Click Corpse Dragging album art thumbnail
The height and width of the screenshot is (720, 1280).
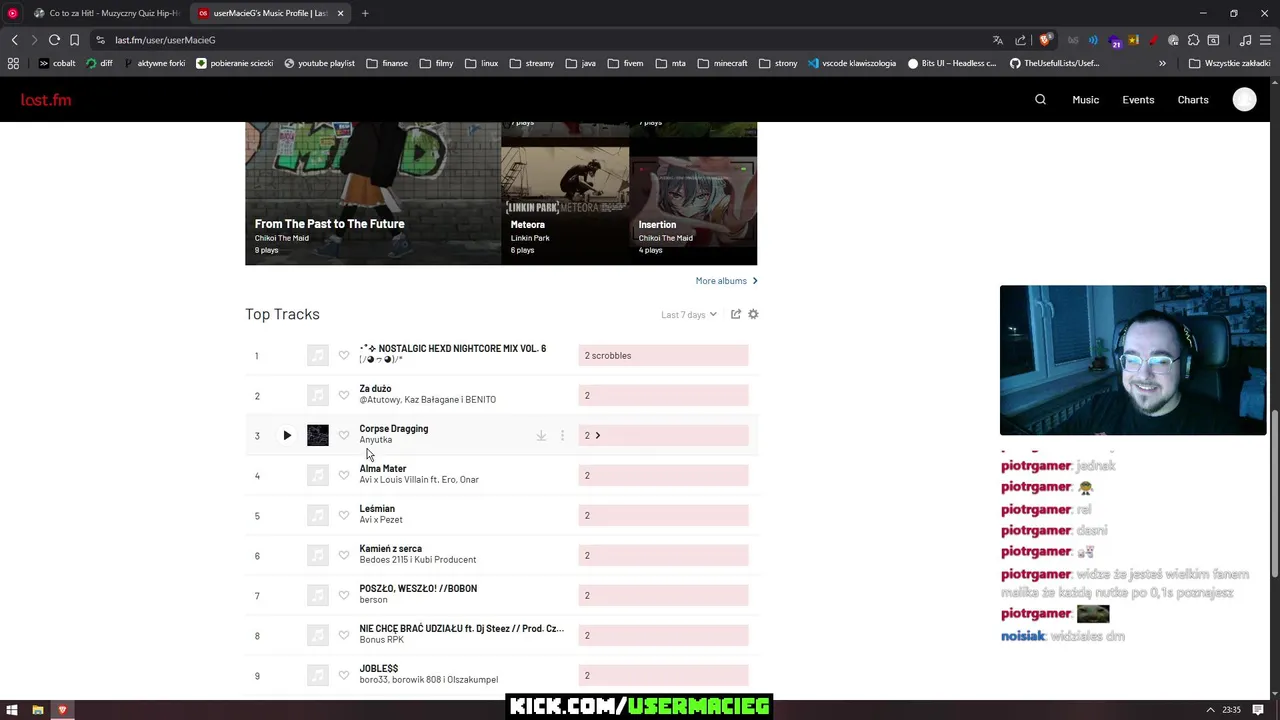tap(317, 435)
